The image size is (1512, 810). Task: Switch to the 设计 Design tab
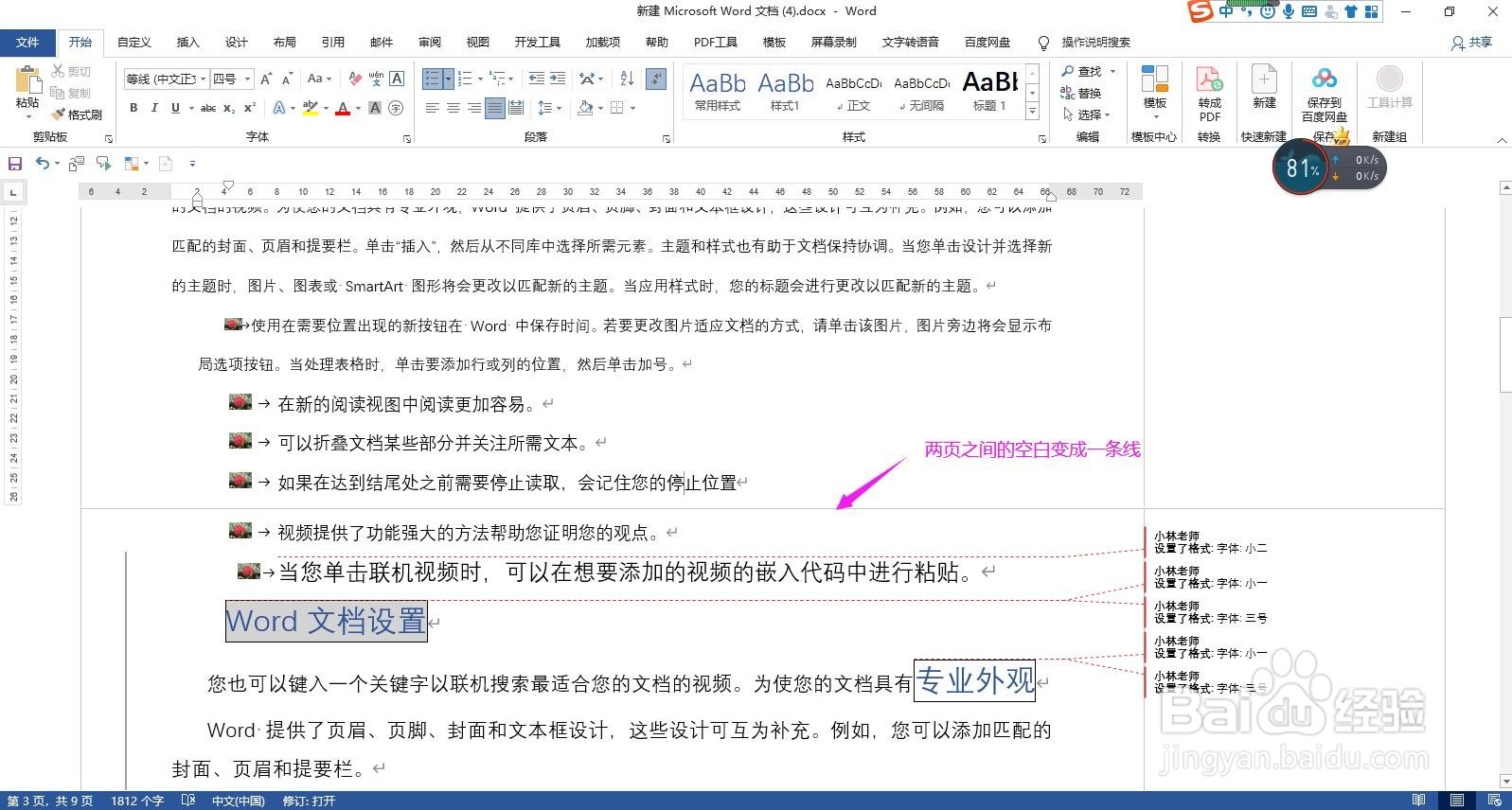[237, 43]
